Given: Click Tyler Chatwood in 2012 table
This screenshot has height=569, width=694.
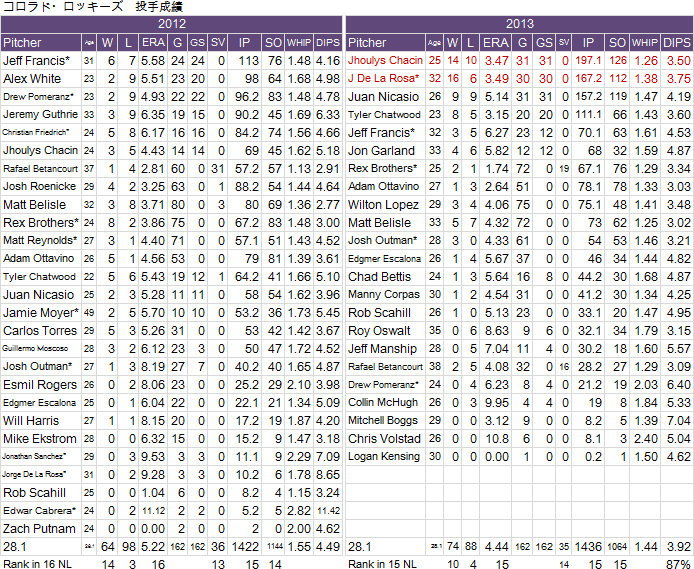Looking at the screenshot, I should [39, 277].
